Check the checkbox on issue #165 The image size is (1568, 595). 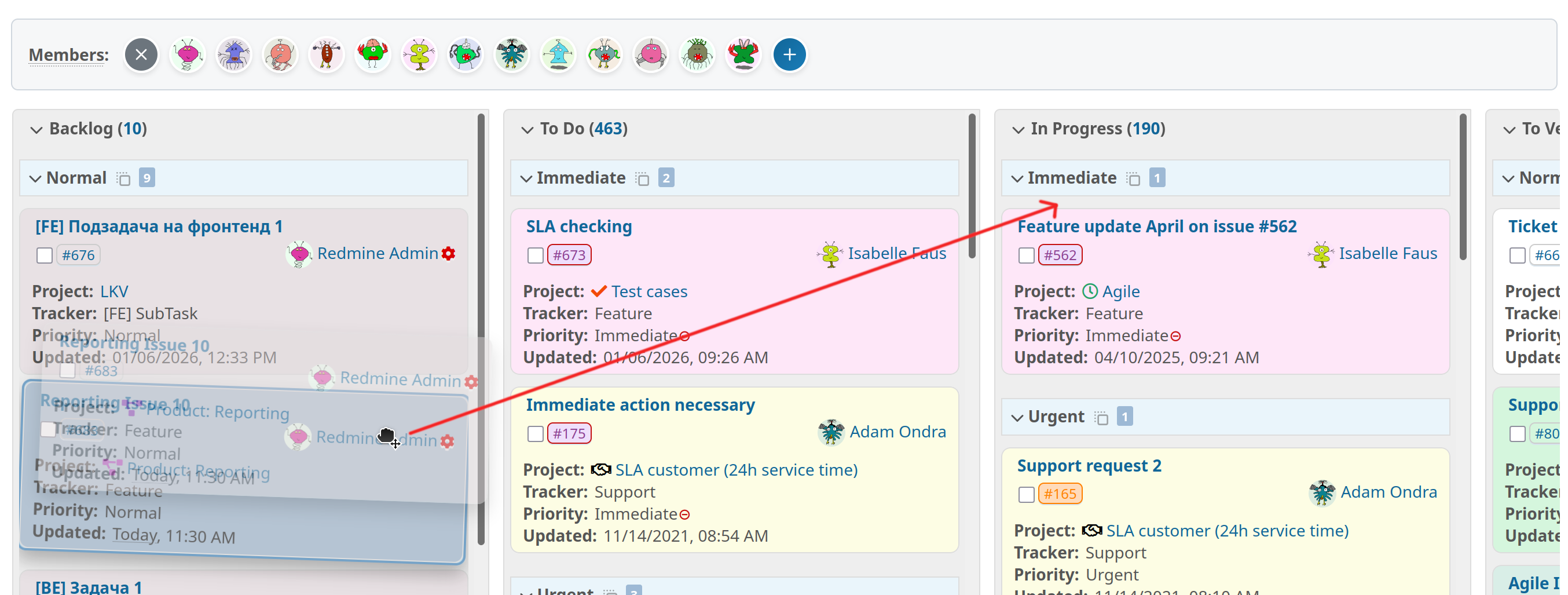click(x=1025, y=494)
